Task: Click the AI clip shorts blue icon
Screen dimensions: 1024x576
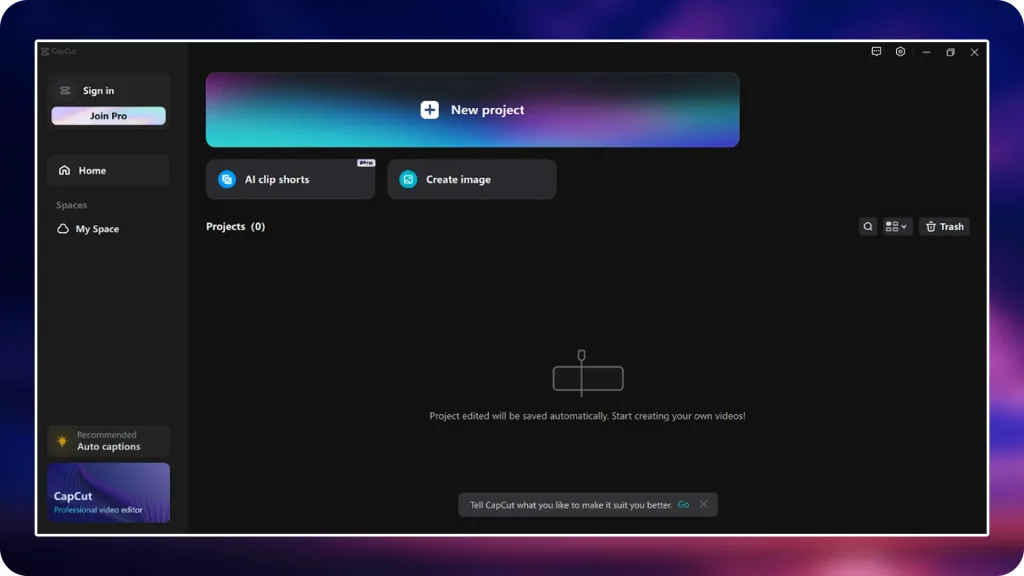Action: 227,180
